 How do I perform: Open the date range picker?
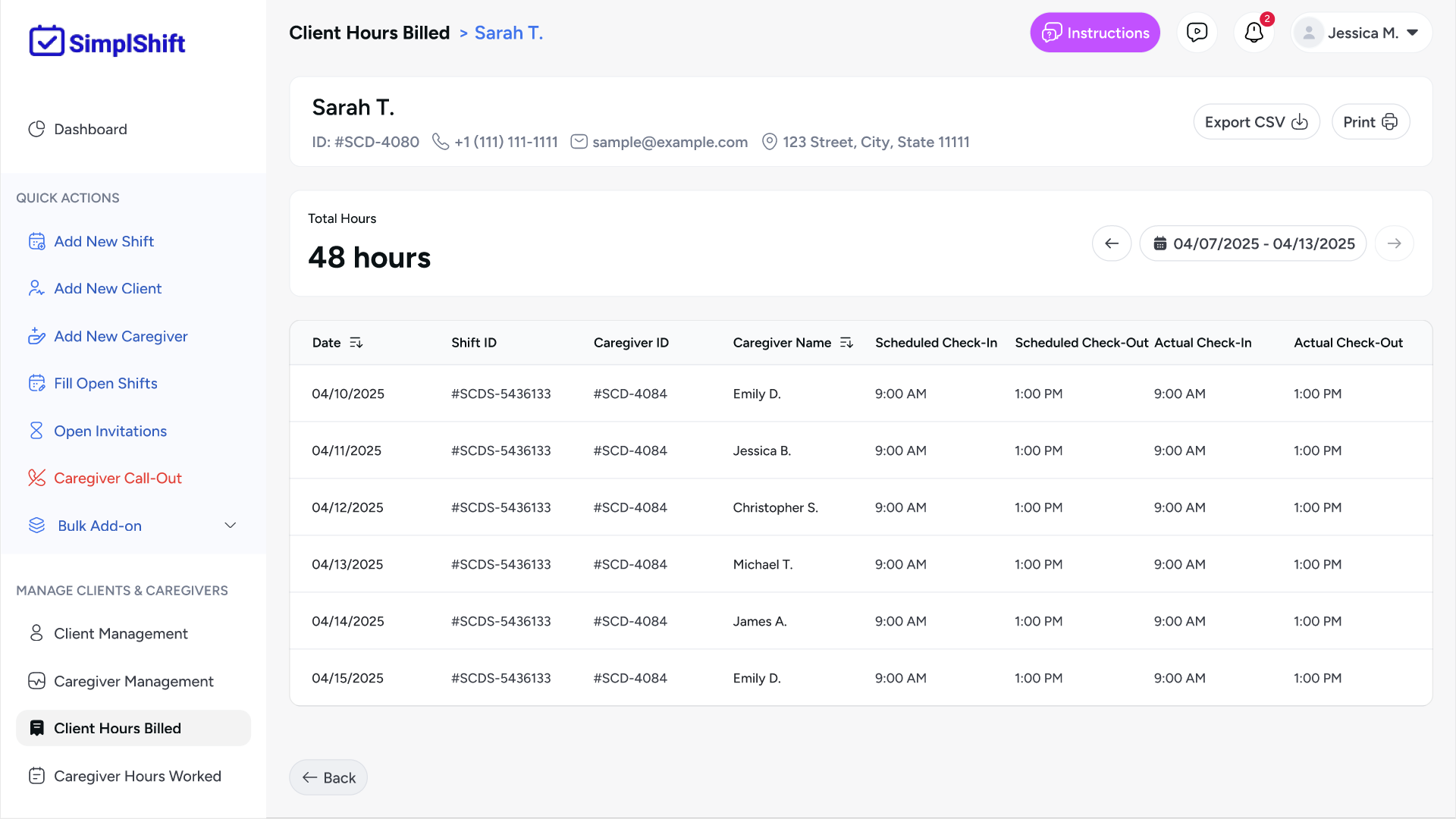(x=1253, y=243)
